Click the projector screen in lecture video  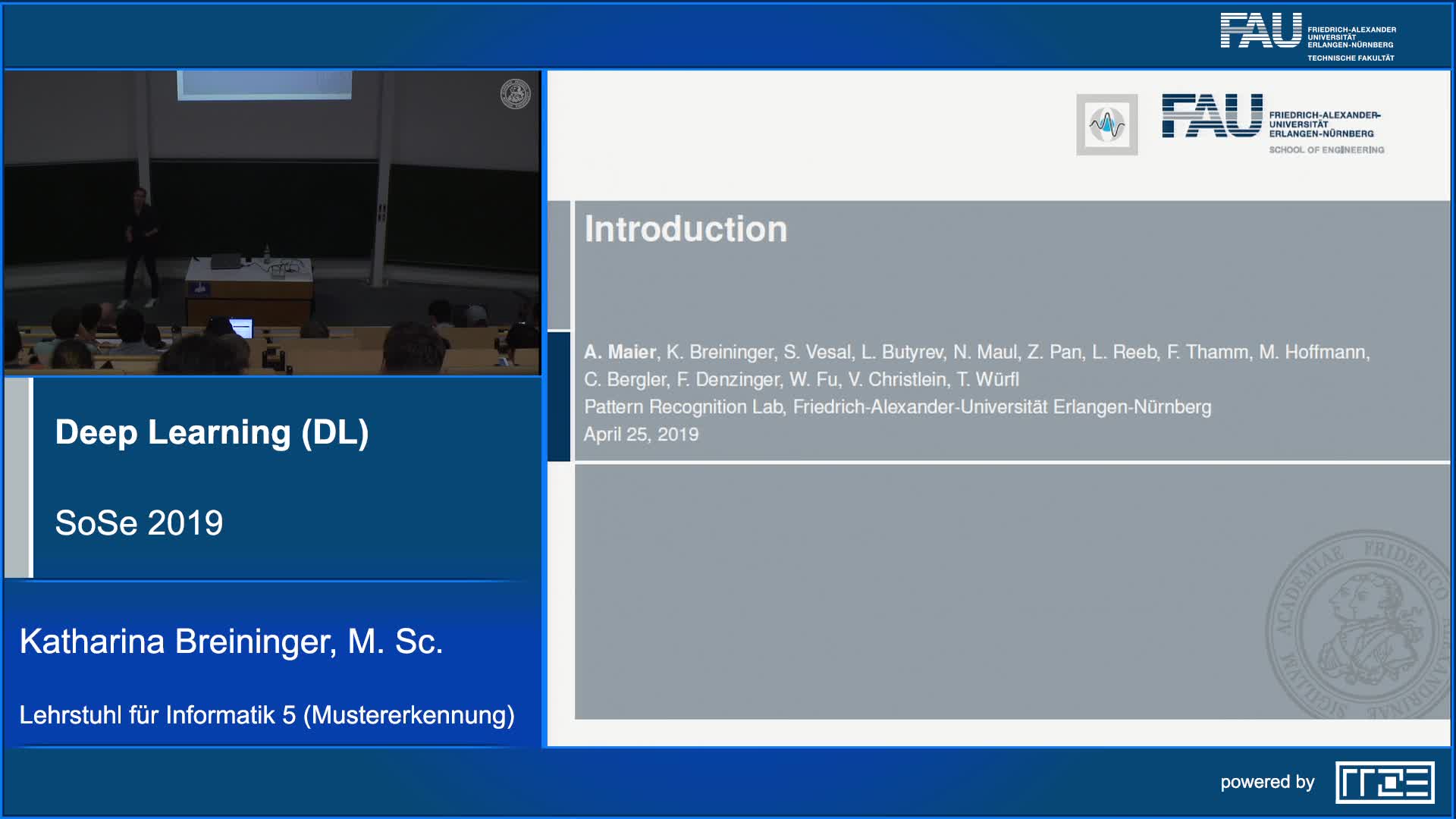pos(264,84)
